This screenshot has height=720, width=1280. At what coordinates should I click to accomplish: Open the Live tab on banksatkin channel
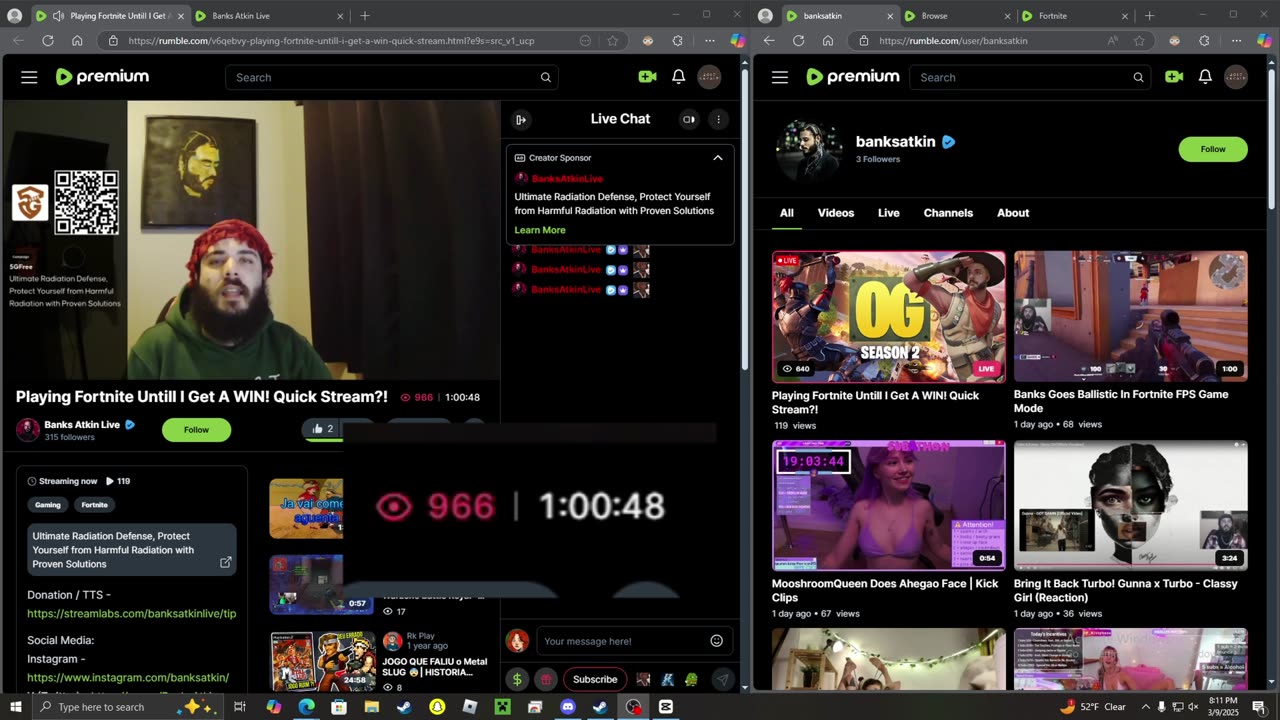click(889, 213)
